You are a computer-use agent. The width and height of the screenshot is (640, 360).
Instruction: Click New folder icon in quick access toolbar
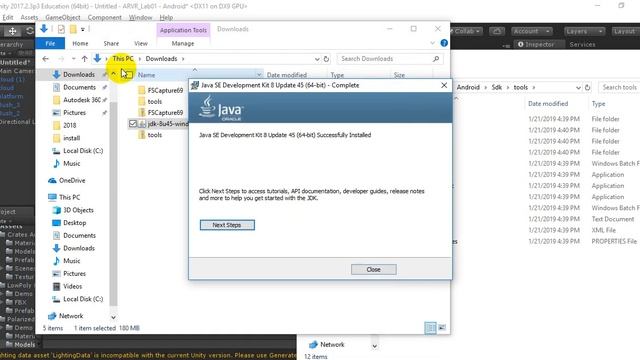point(73,29)
